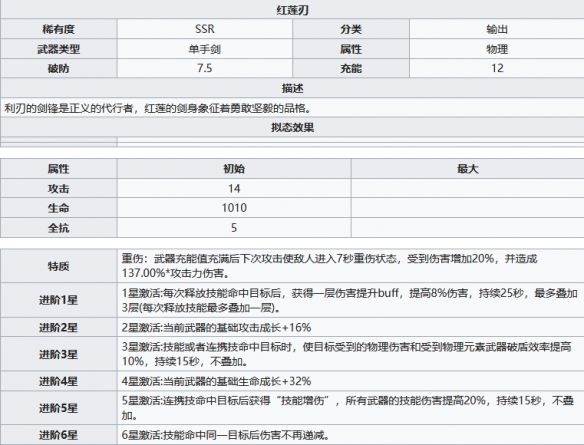
Task: Select the 进阶5星 row label
Action: click(x=58, y=408)
